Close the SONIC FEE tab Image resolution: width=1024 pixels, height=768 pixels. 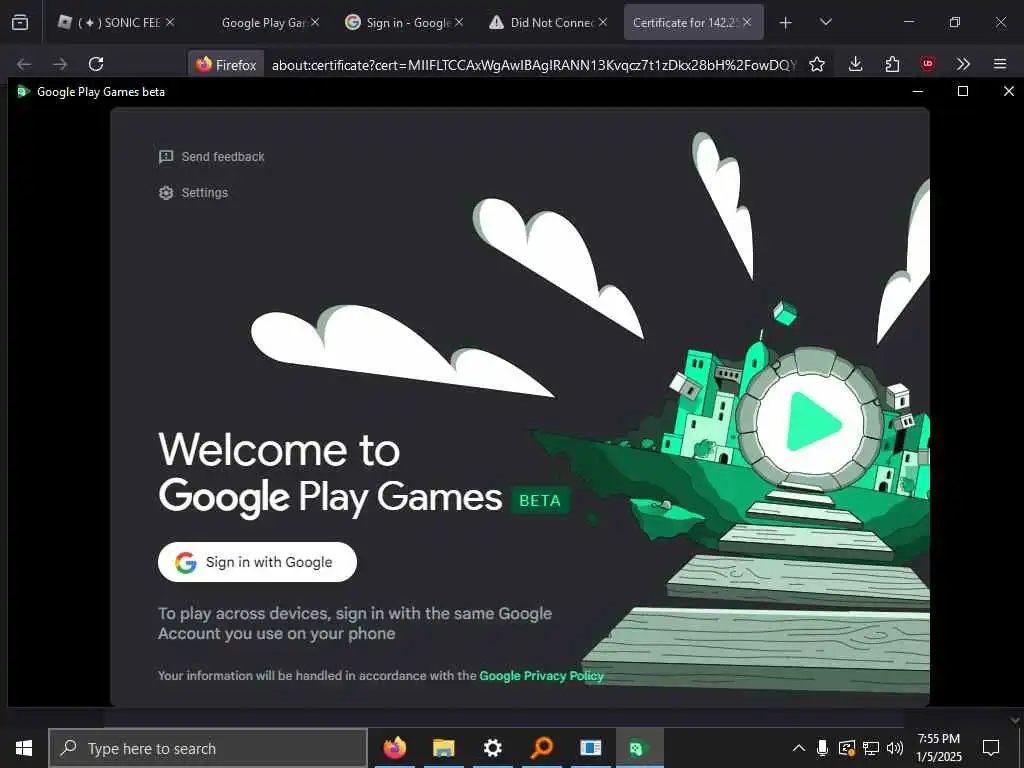click(x=170, y=22)
